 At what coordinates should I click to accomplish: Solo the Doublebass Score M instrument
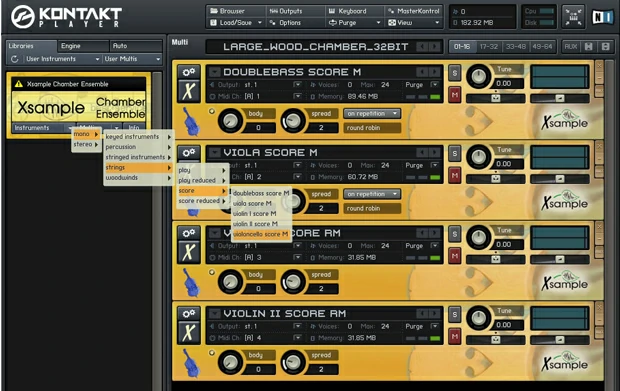[455, 73]
